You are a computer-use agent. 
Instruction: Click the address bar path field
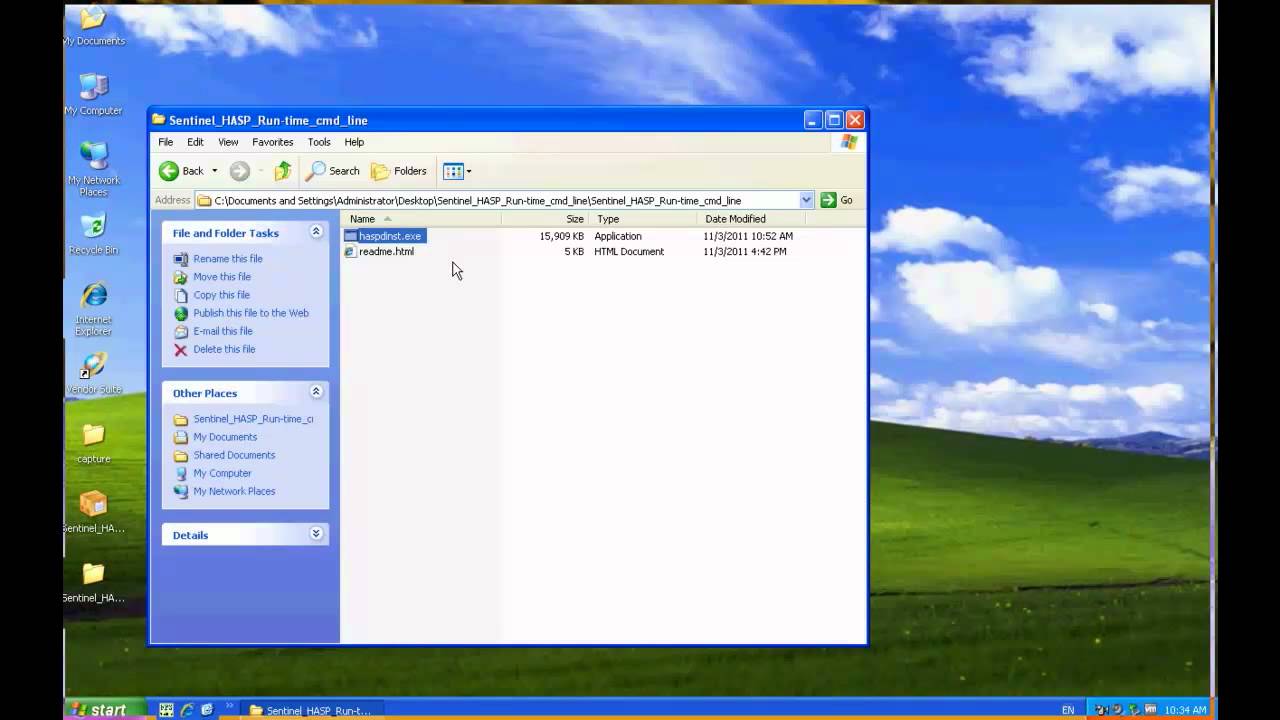(x=504, y=200)
